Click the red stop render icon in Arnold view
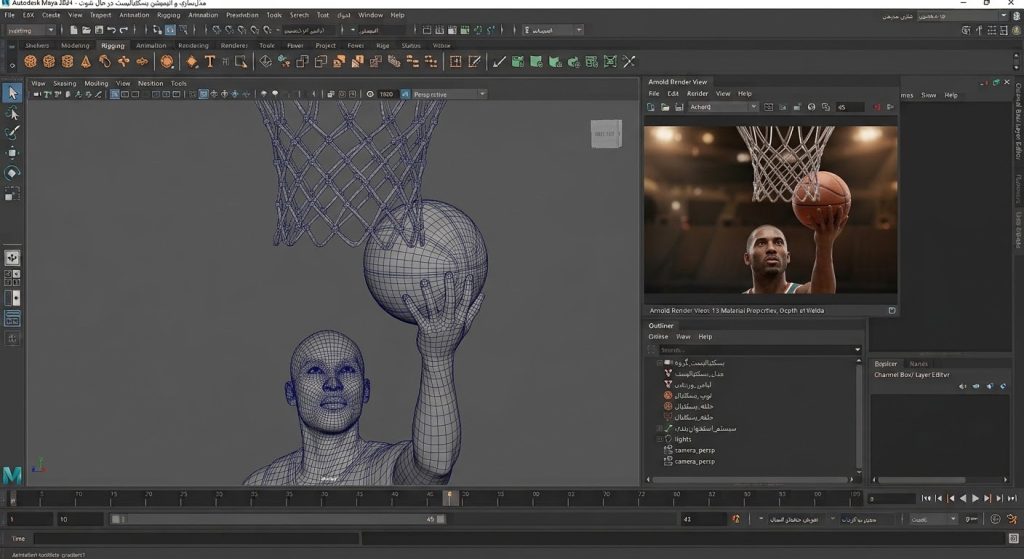The height and width of the screenshot is (559, 1024). (876, 106)
